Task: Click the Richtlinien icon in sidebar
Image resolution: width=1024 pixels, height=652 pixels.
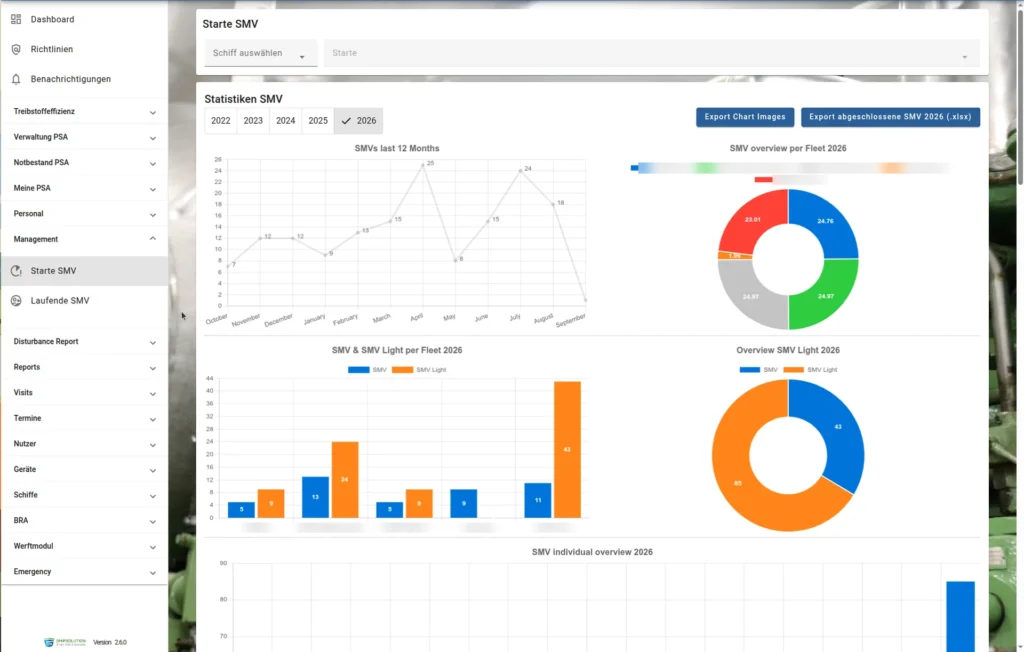Action: point(16,49)
